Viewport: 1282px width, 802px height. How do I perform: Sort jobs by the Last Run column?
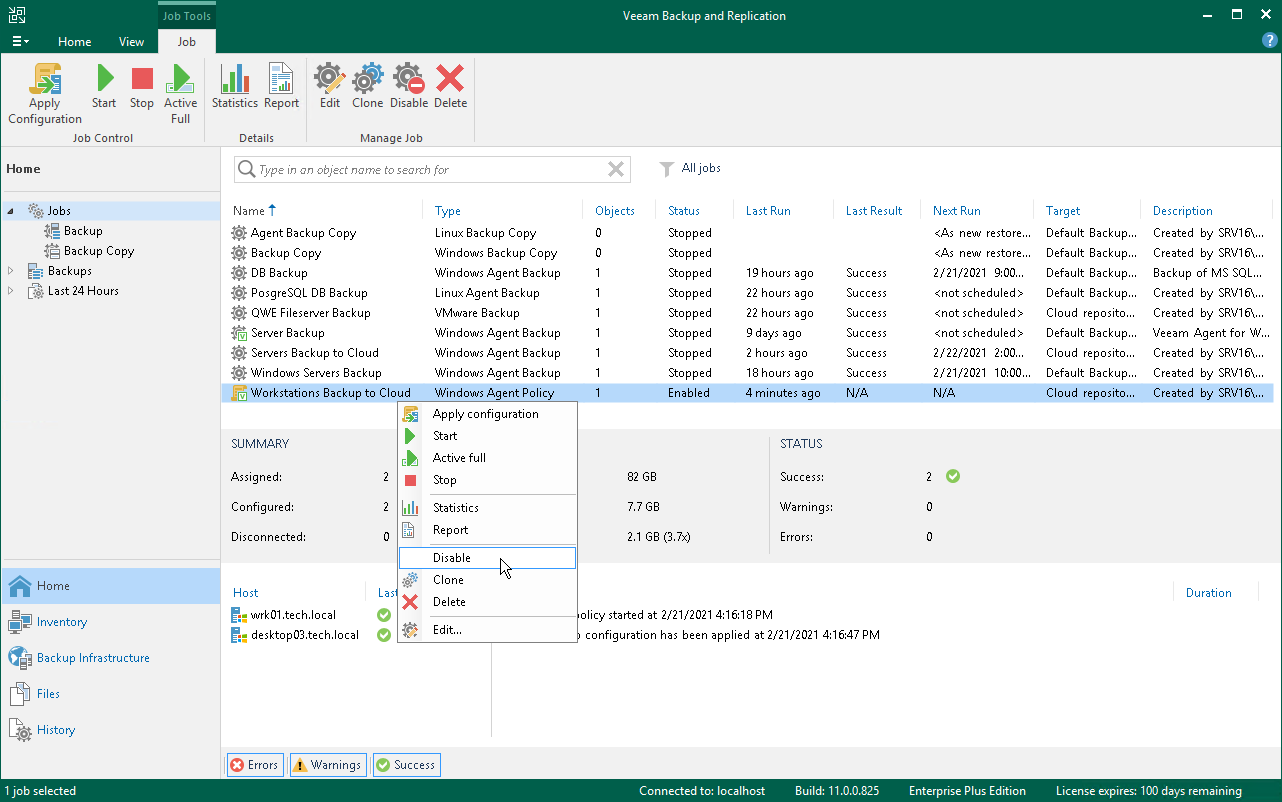pos(768,211)
